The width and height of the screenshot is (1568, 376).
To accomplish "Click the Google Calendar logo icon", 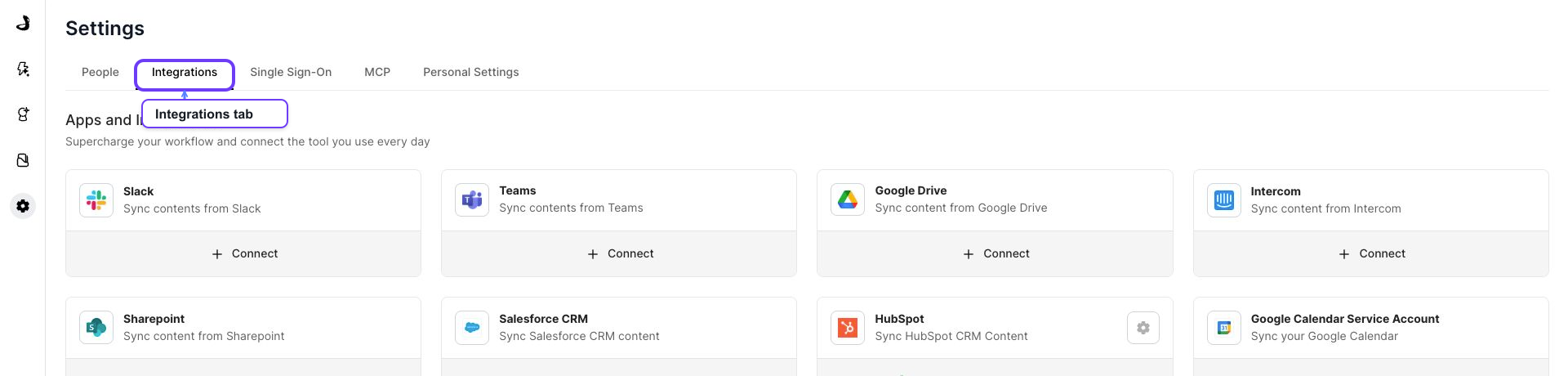I will tap(1224, 328).
